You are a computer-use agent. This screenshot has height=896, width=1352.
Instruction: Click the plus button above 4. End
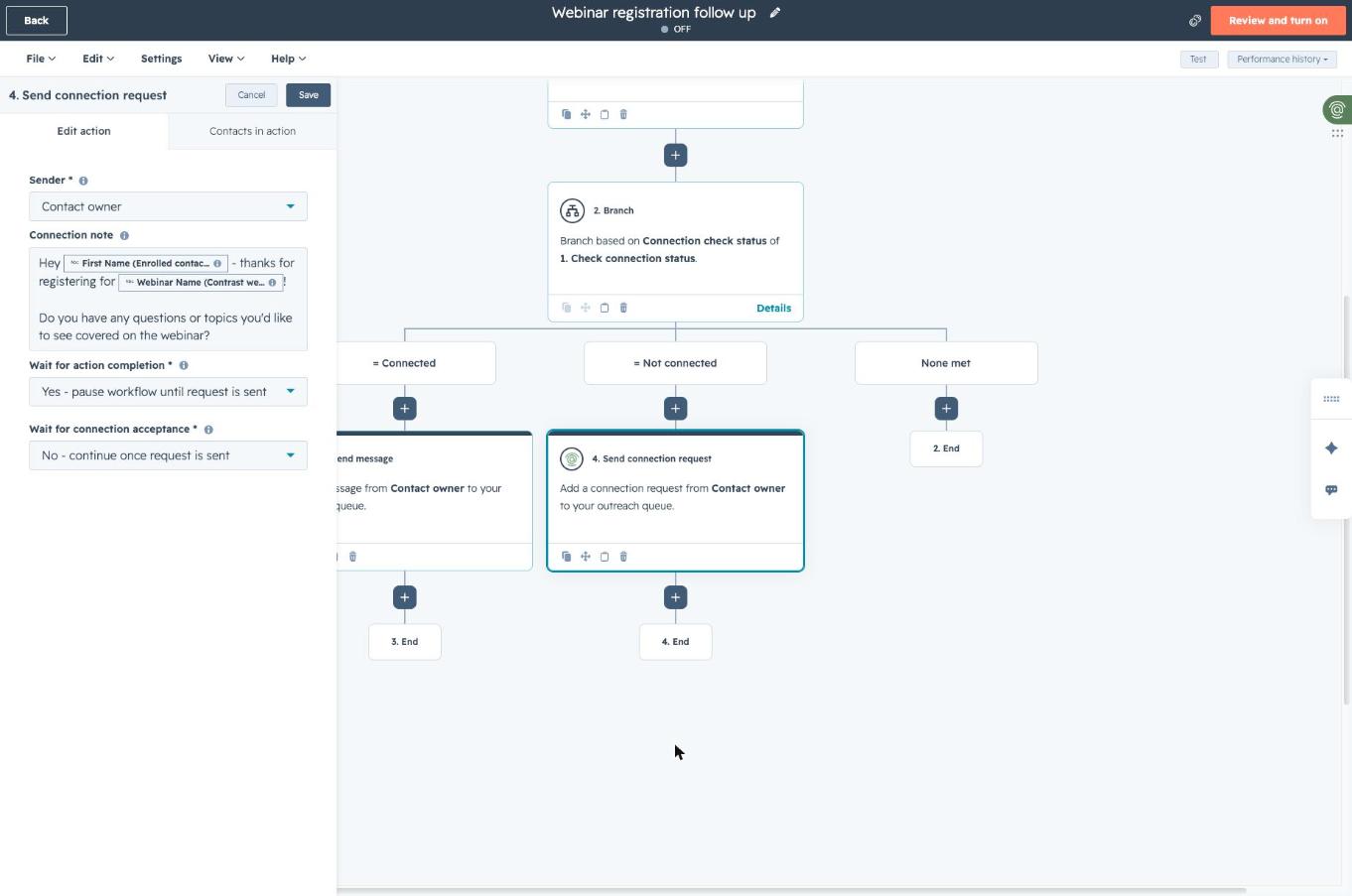[675, 597]
